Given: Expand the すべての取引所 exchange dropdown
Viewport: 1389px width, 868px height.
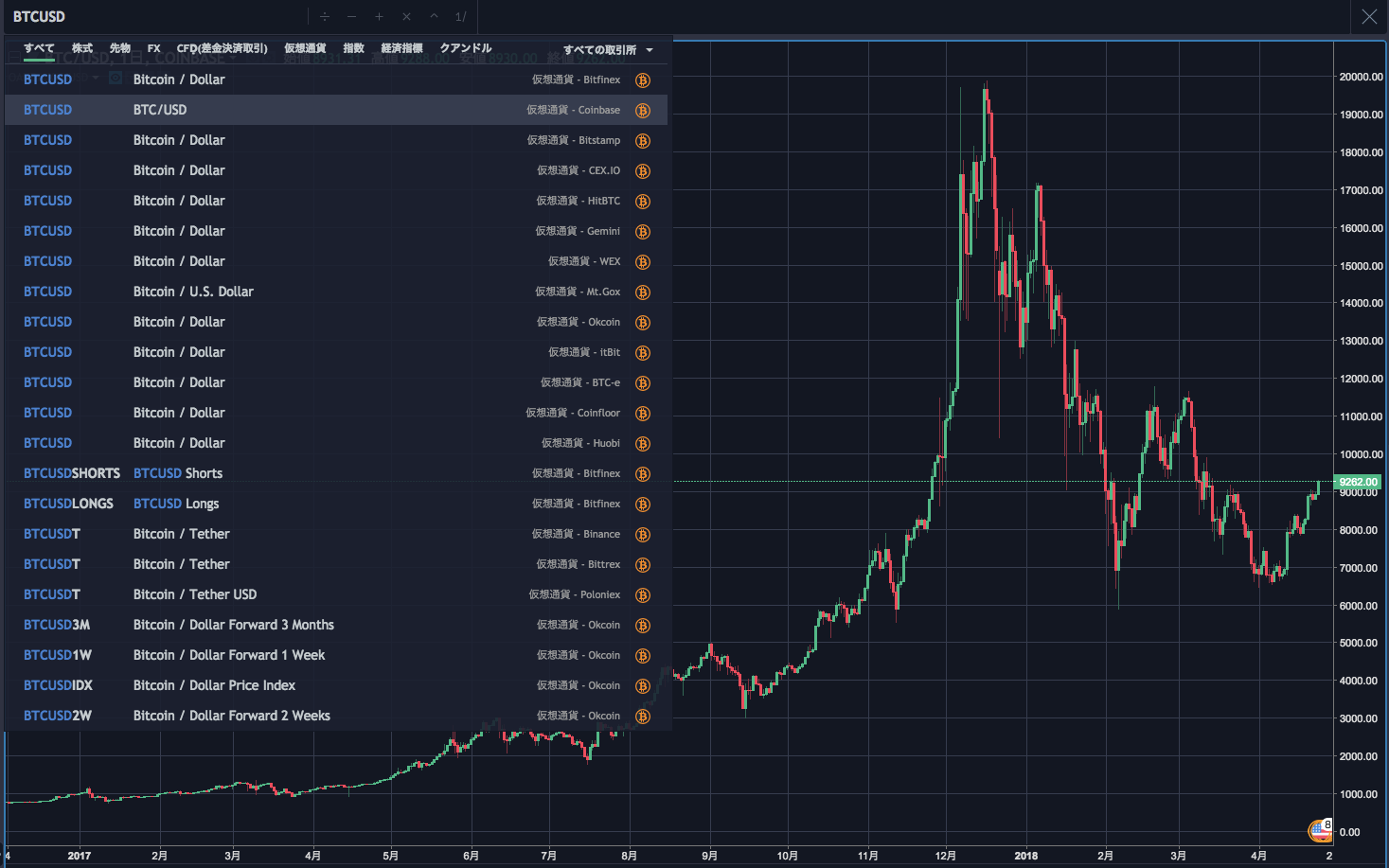Looking at the screenshot, I should coord(608,50).
